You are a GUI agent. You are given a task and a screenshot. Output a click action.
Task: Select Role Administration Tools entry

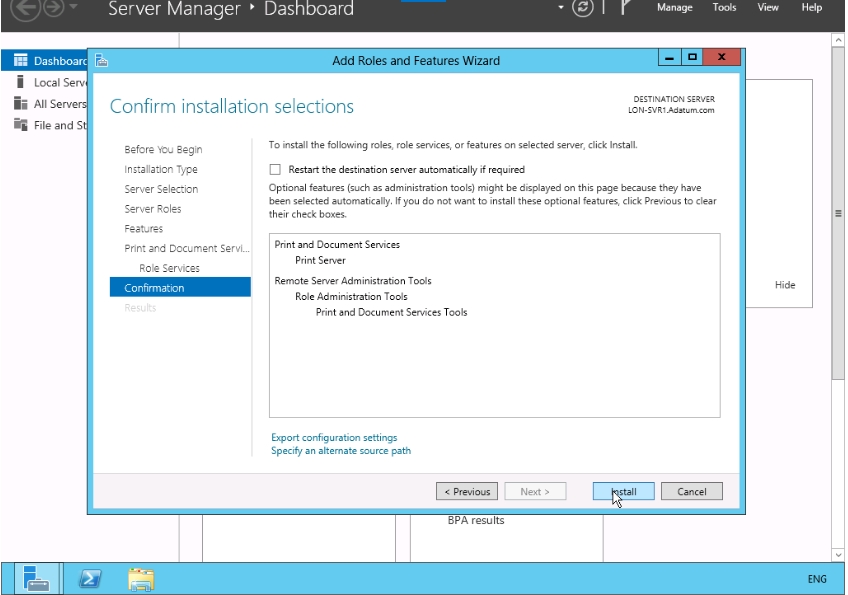[351, 296]
